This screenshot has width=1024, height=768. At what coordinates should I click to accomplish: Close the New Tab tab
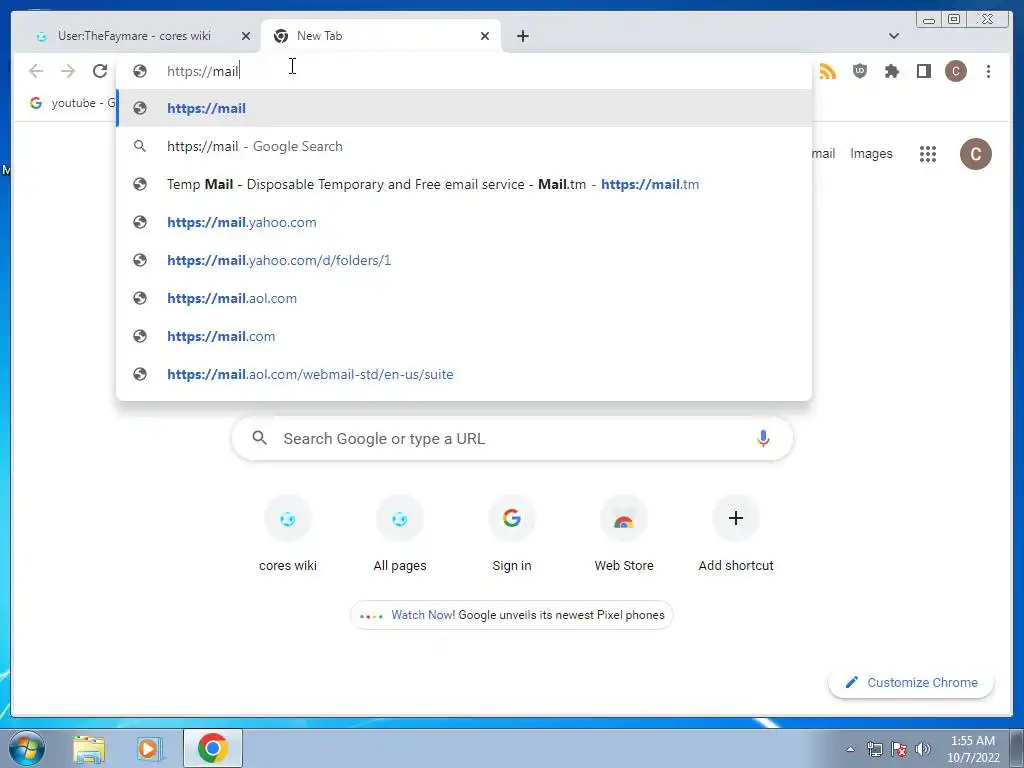click(x=485, y=36)
